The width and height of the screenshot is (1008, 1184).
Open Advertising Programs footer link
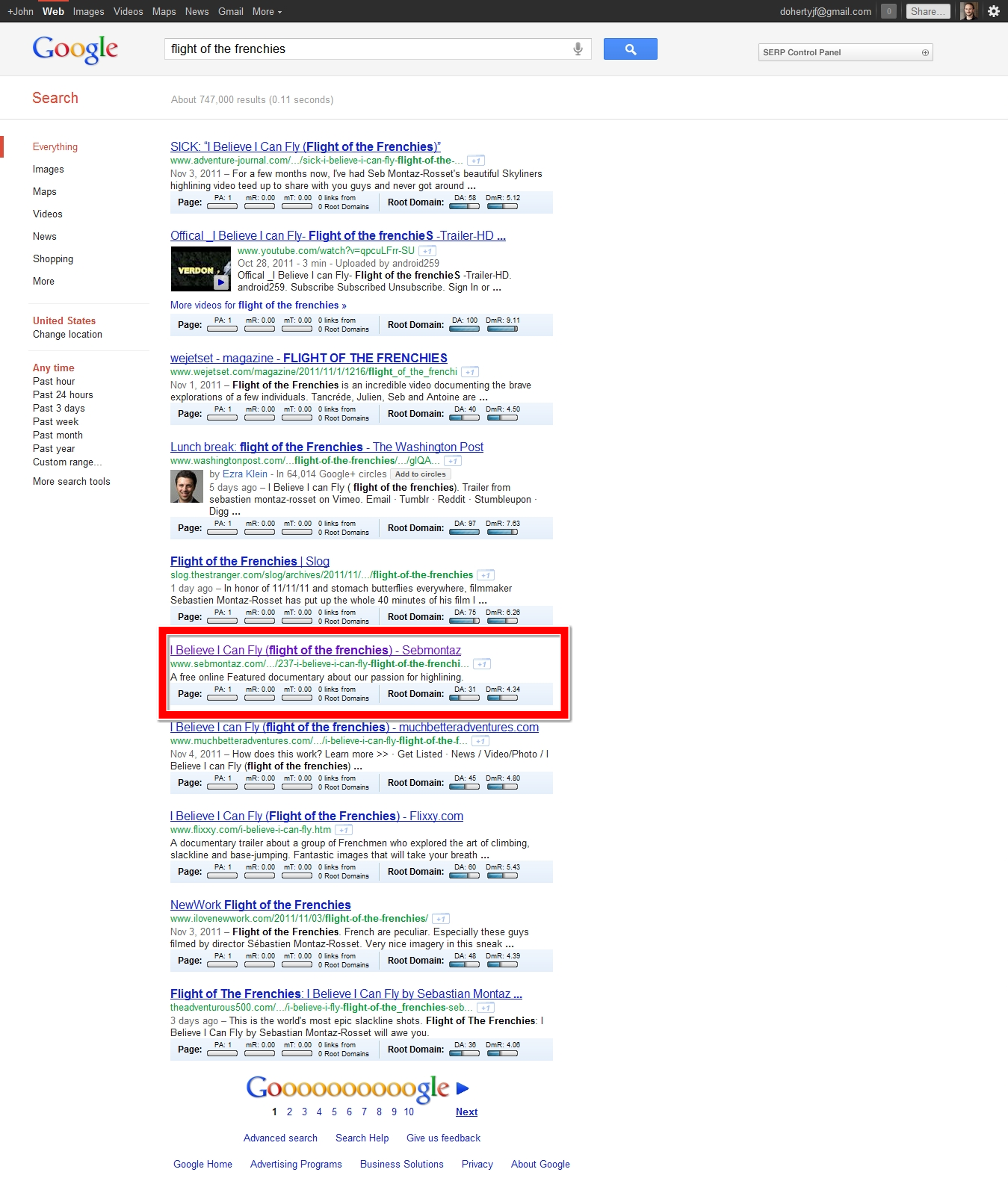point(296,1165)
